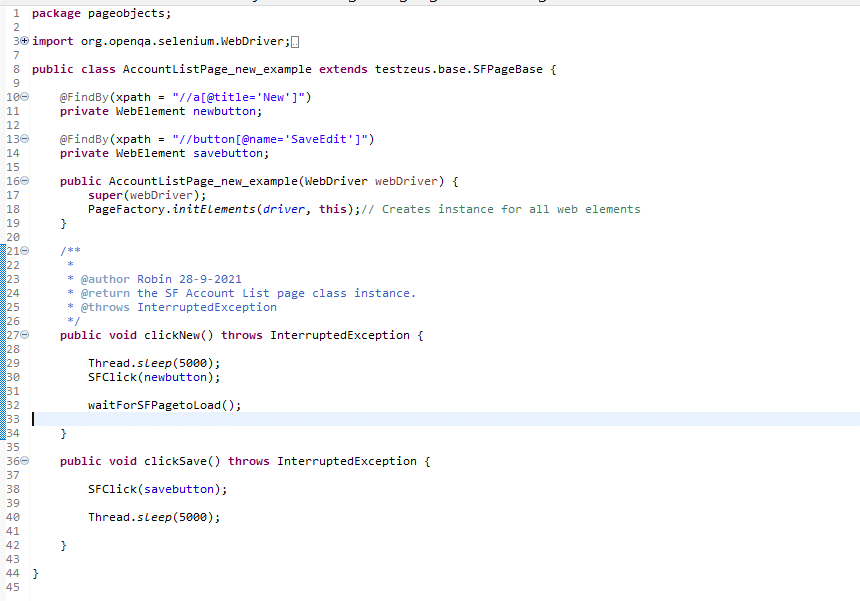Image resolution: width=860 pixels, height=601 pixels.
Task: Click the @return Javadoc line
Action: (241, 293)
